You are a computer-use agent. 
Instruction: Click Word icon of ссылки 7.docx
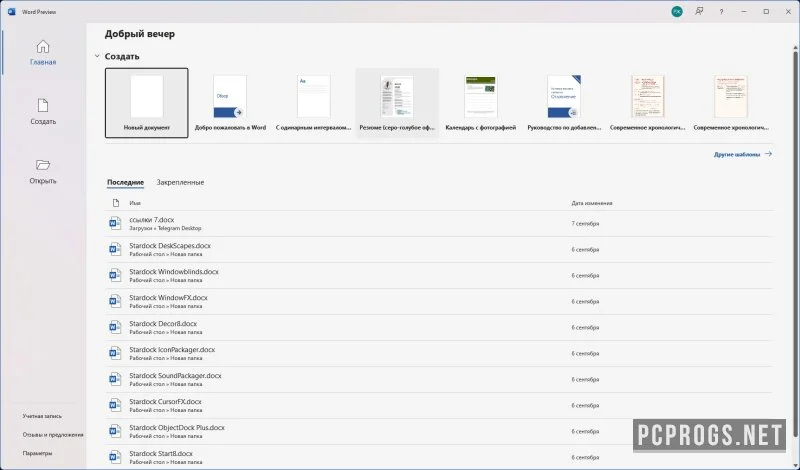115,224
